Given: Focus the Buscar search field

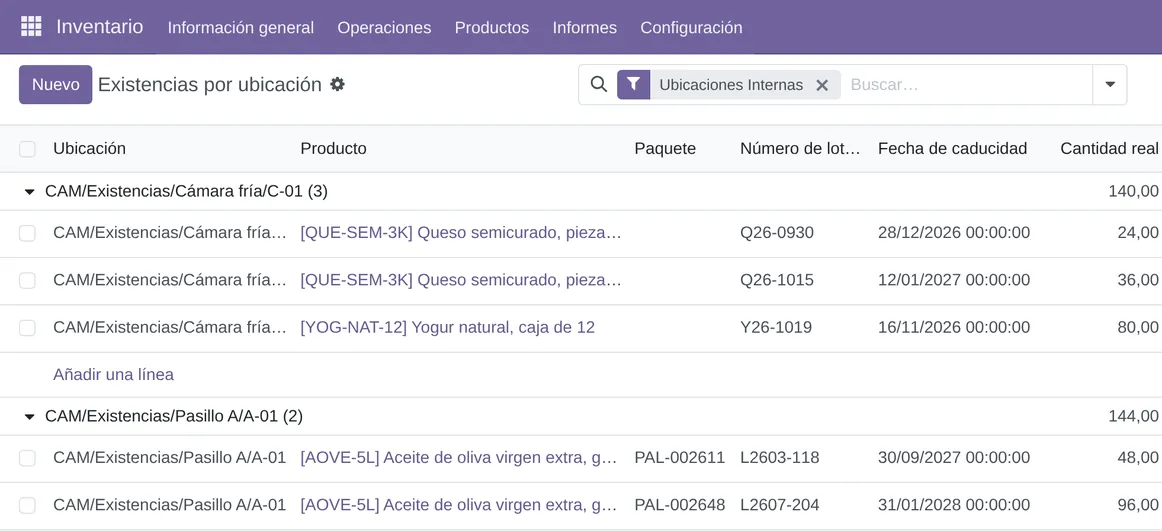Looking at the screenshot, I should point(966,84).
